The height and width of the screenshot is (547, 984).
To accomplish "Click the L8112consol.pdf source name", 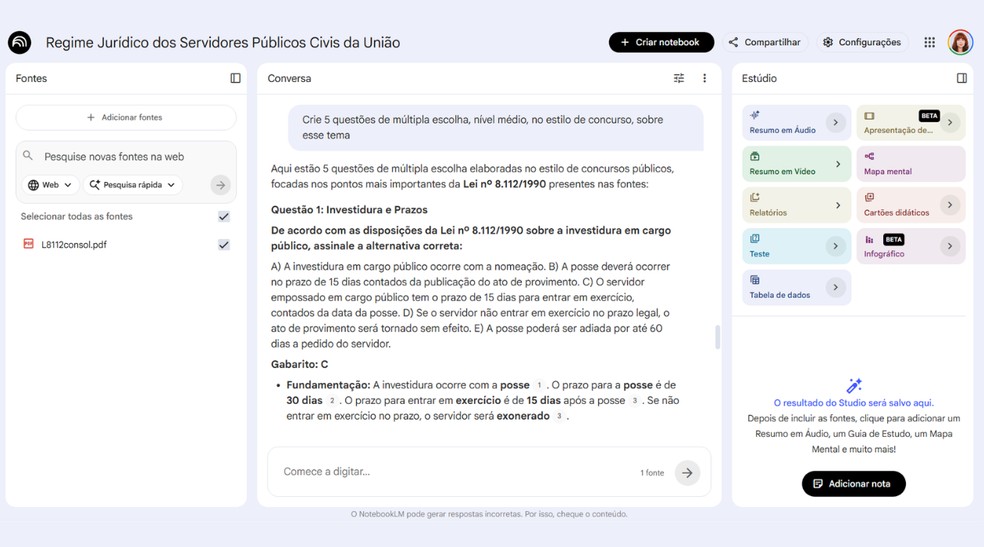I will (74, 245).
